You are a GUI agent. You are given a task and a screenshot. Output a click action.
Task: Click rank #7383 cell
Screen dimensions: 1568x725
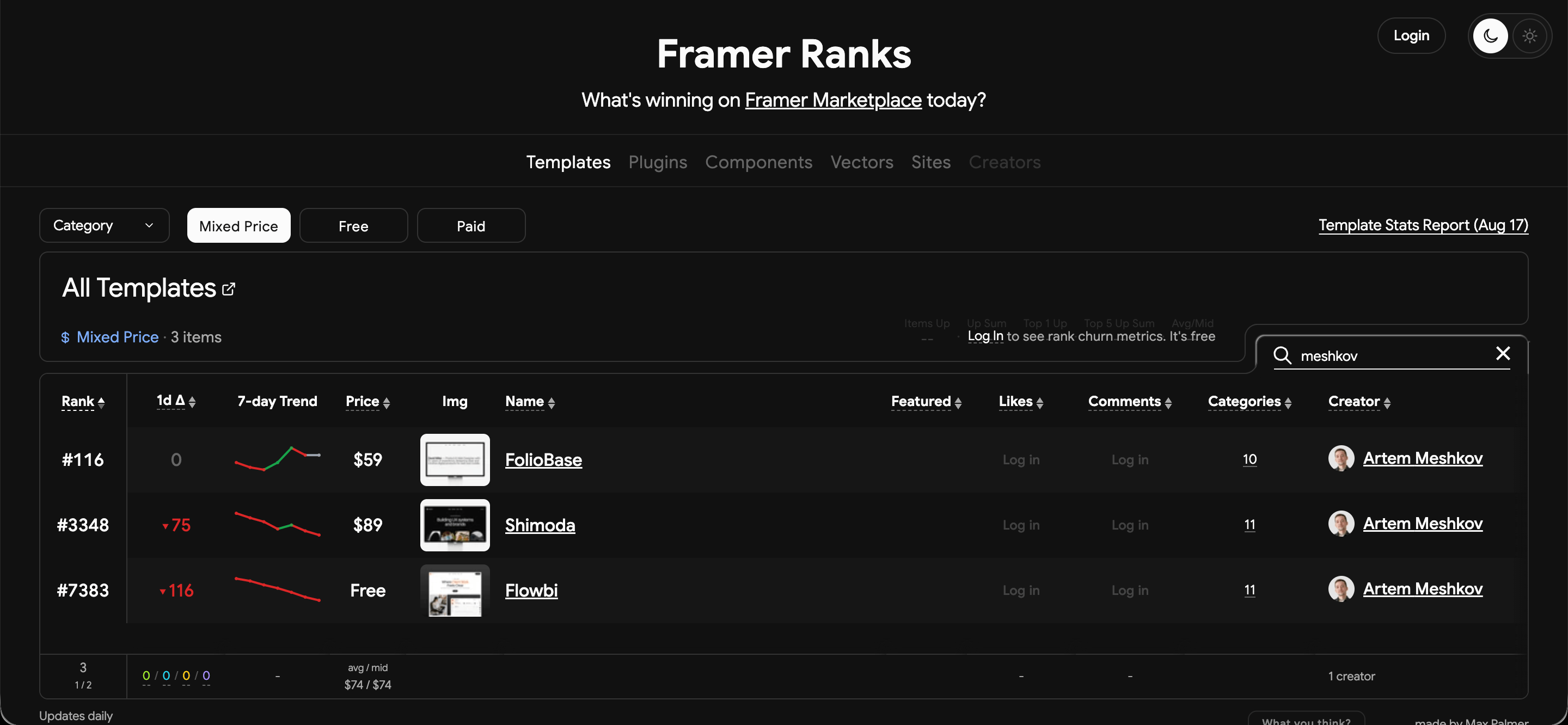click(83, 591)
